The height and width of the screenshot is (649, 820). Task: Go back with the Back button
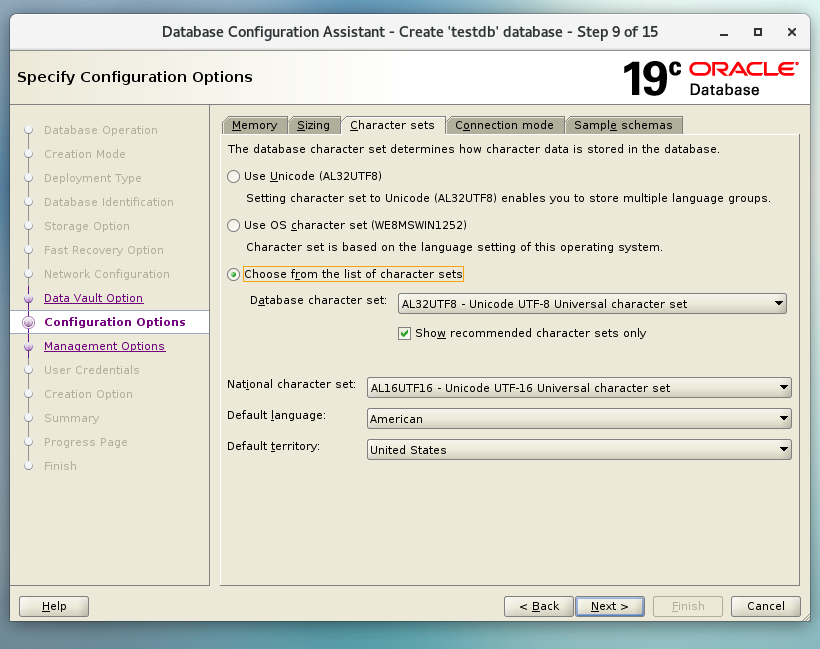pyautogui.click(x=538, y=606)
